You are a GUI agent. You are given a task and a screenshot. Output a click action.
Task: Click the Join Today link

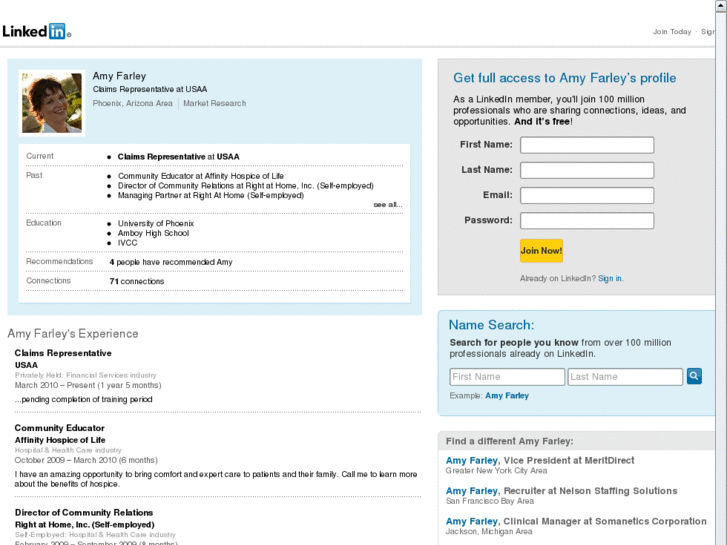[672, 32]
